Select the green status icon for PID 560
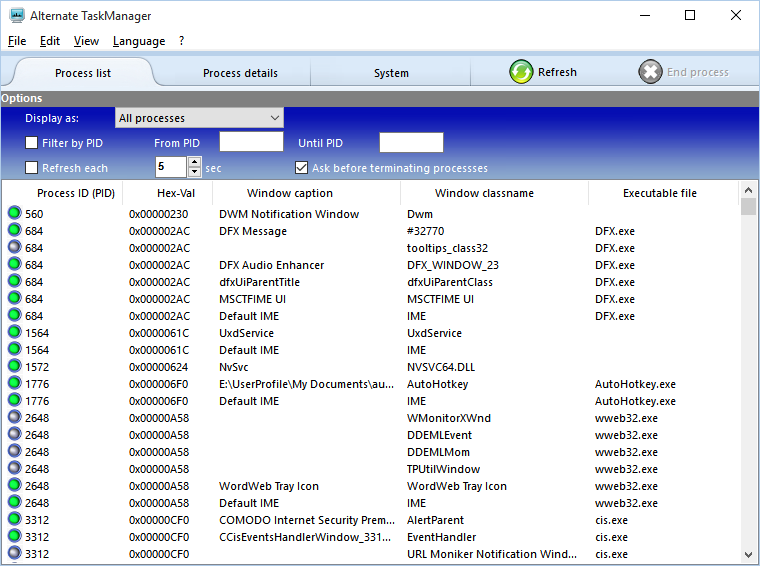 pyautogui.click(x=15, y=213)
